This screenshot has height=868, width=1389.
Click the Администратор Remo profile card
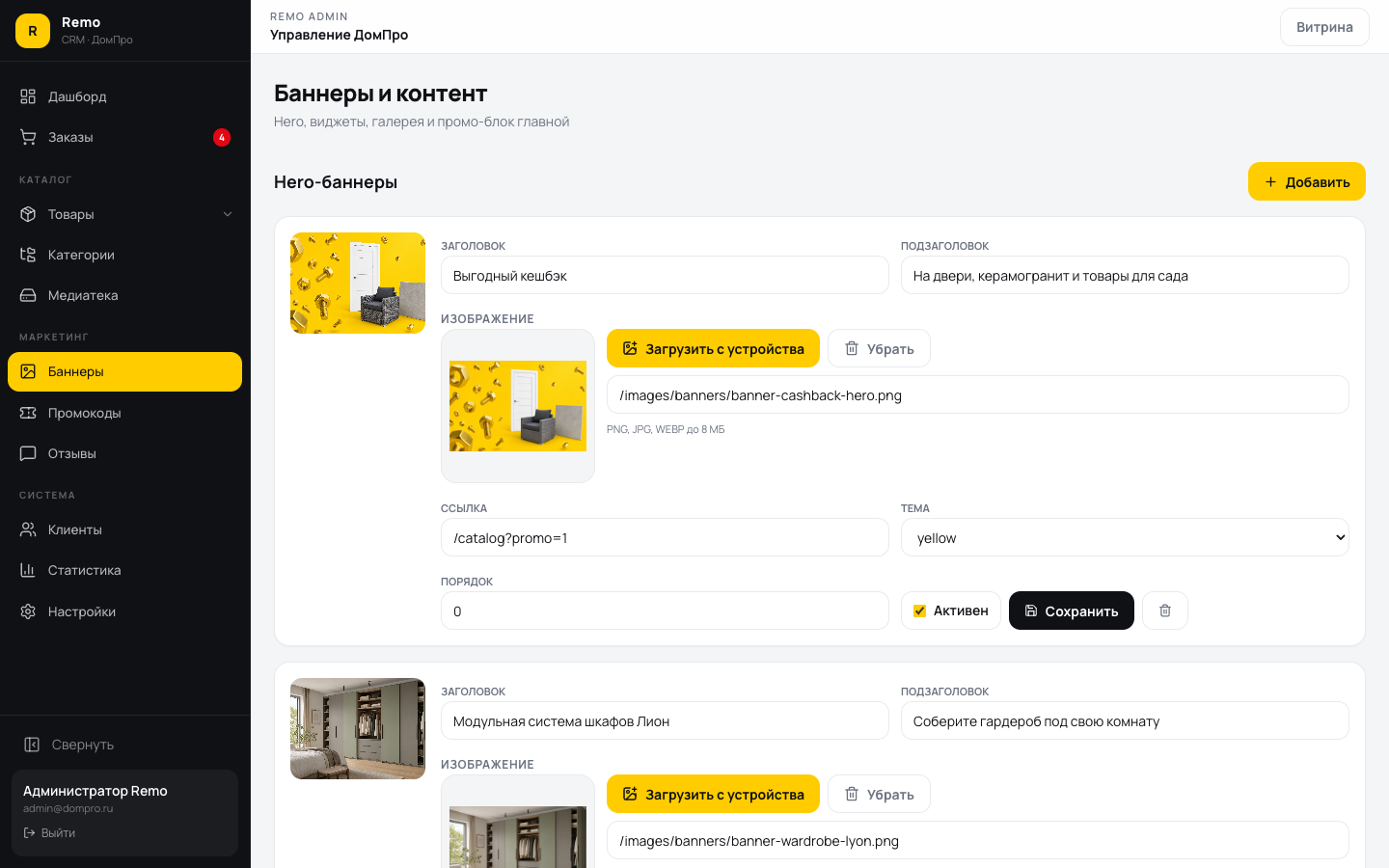point(124,813)
